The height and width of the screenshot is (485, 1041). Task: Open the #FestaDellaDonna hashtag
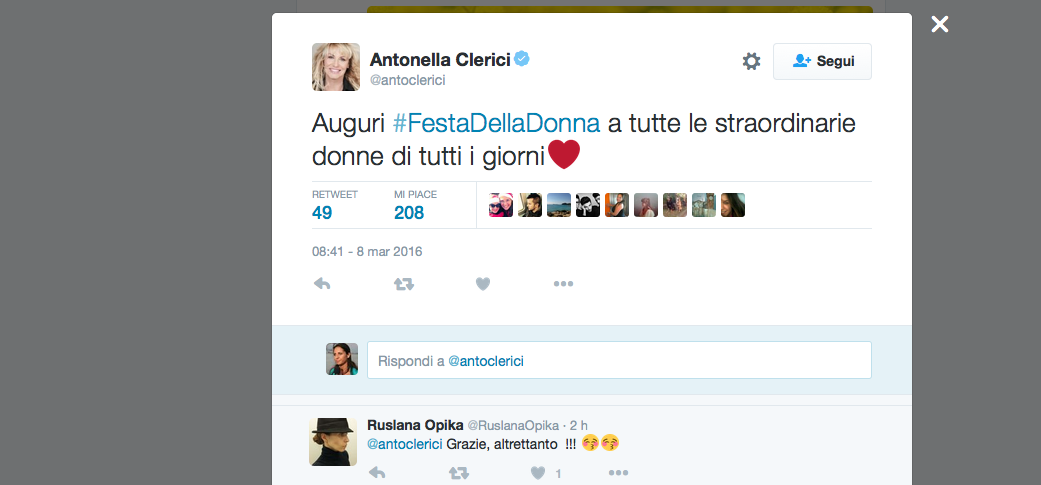coord(496,124)
